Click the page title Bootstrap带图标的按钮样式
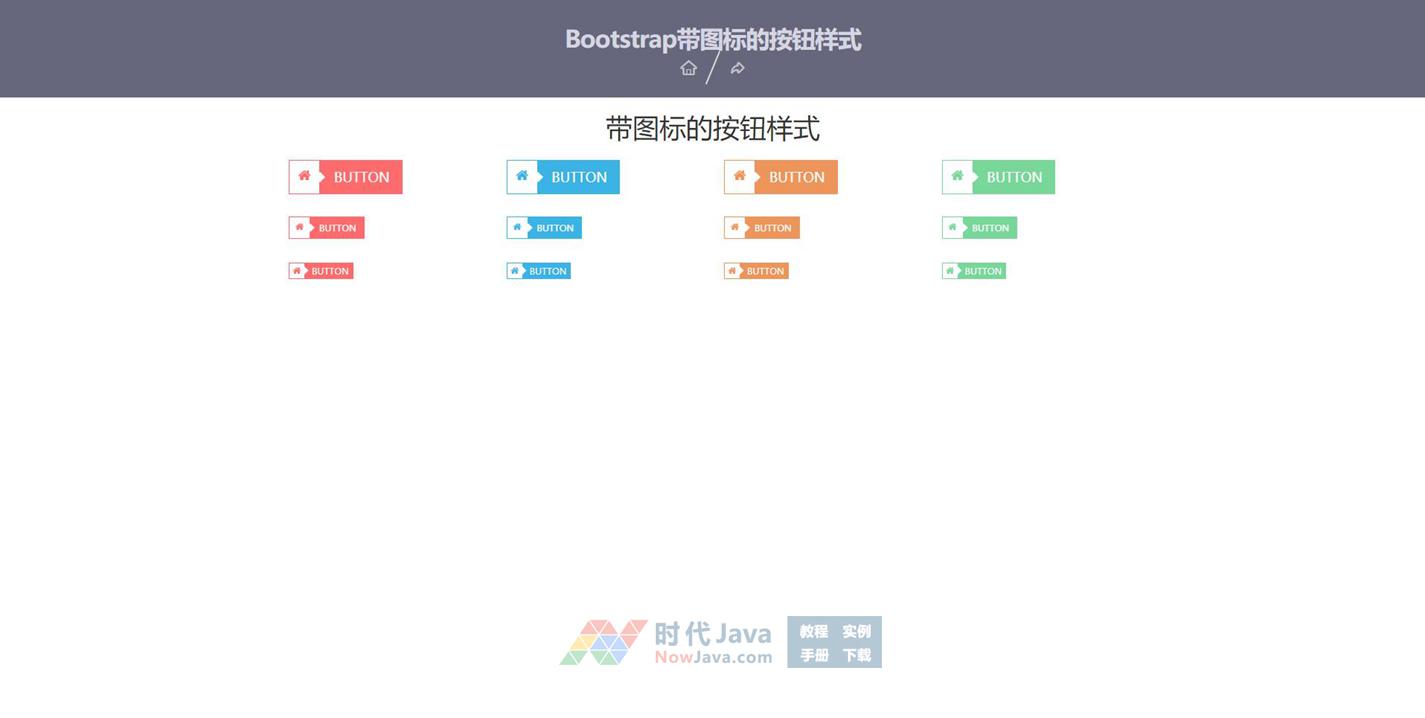Screen dimensions: 1425x718 713,39
